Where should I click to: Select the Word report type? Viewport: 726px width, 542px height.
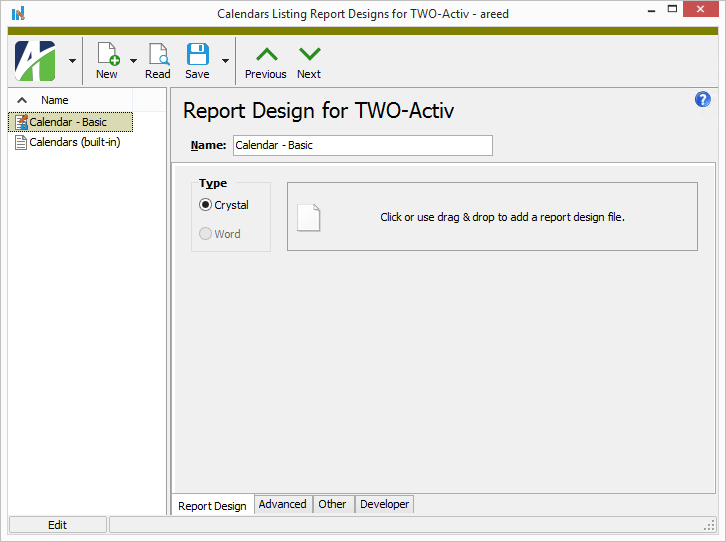[206, 234]
